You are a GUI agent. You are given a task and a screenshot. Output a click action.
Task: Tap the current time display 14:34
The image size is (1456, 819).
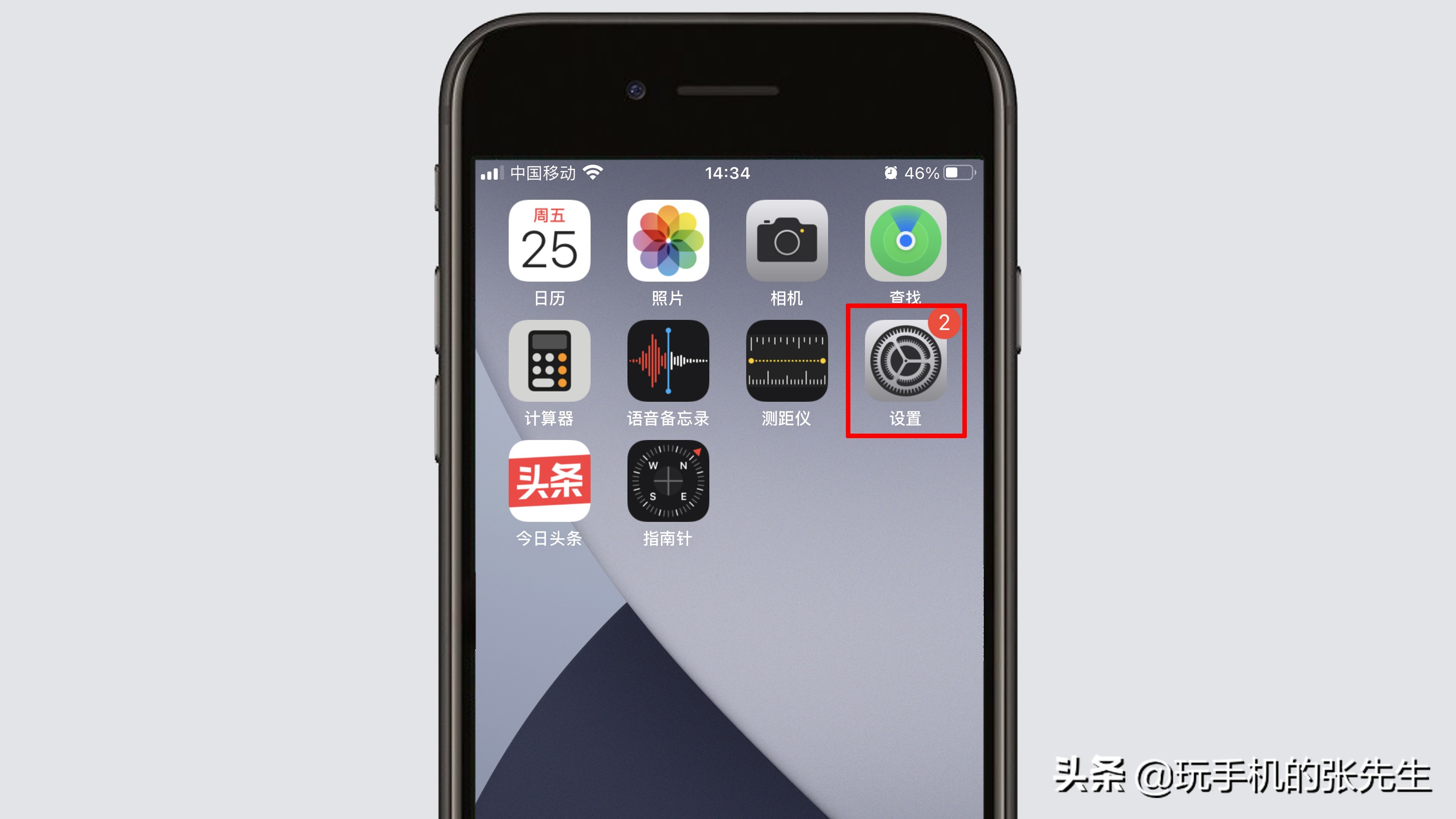pos(727,173)
